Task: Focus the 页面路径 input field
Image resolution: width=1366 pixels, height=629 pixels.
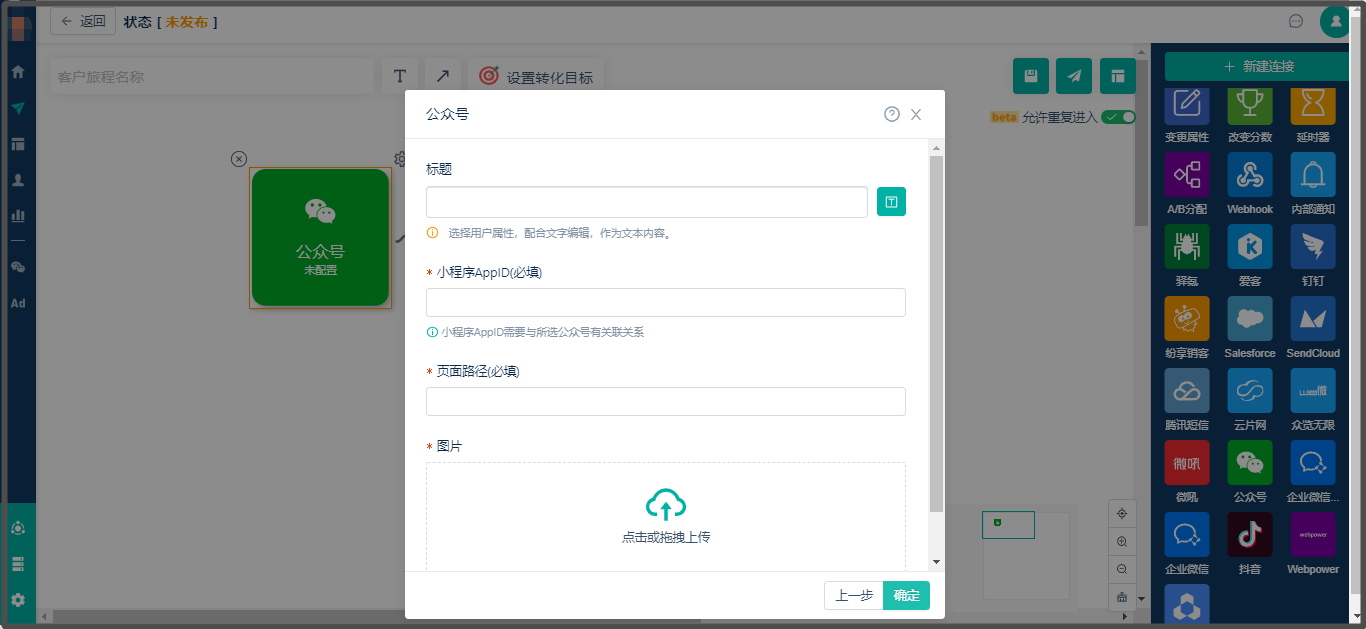Action: [666, 401]
